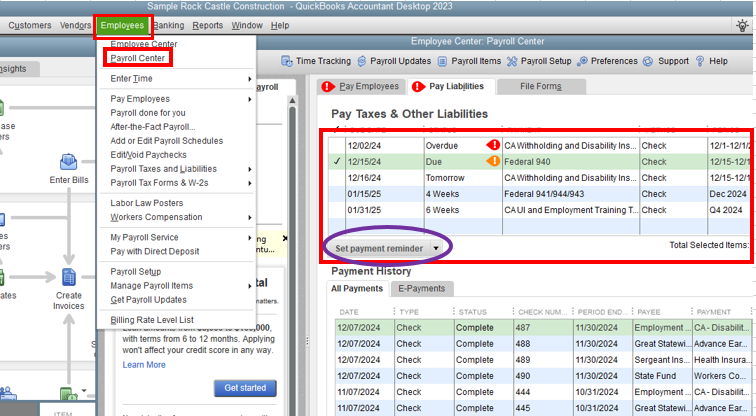Check the 12/16/24 Tomorrow liability row

click(337, 178)
